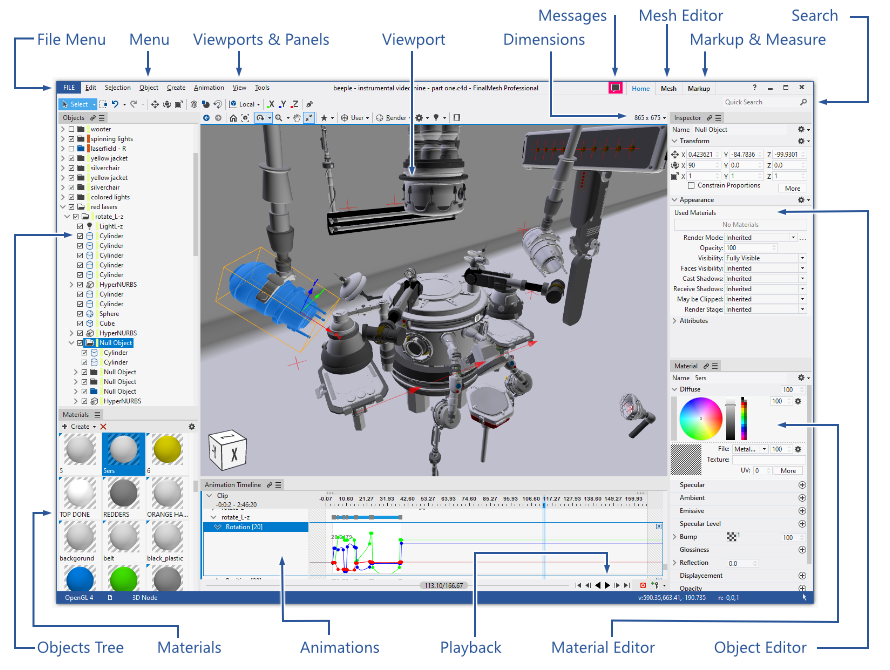
Task: Click the More button in Transform section
Action: (x=793, y=189)
